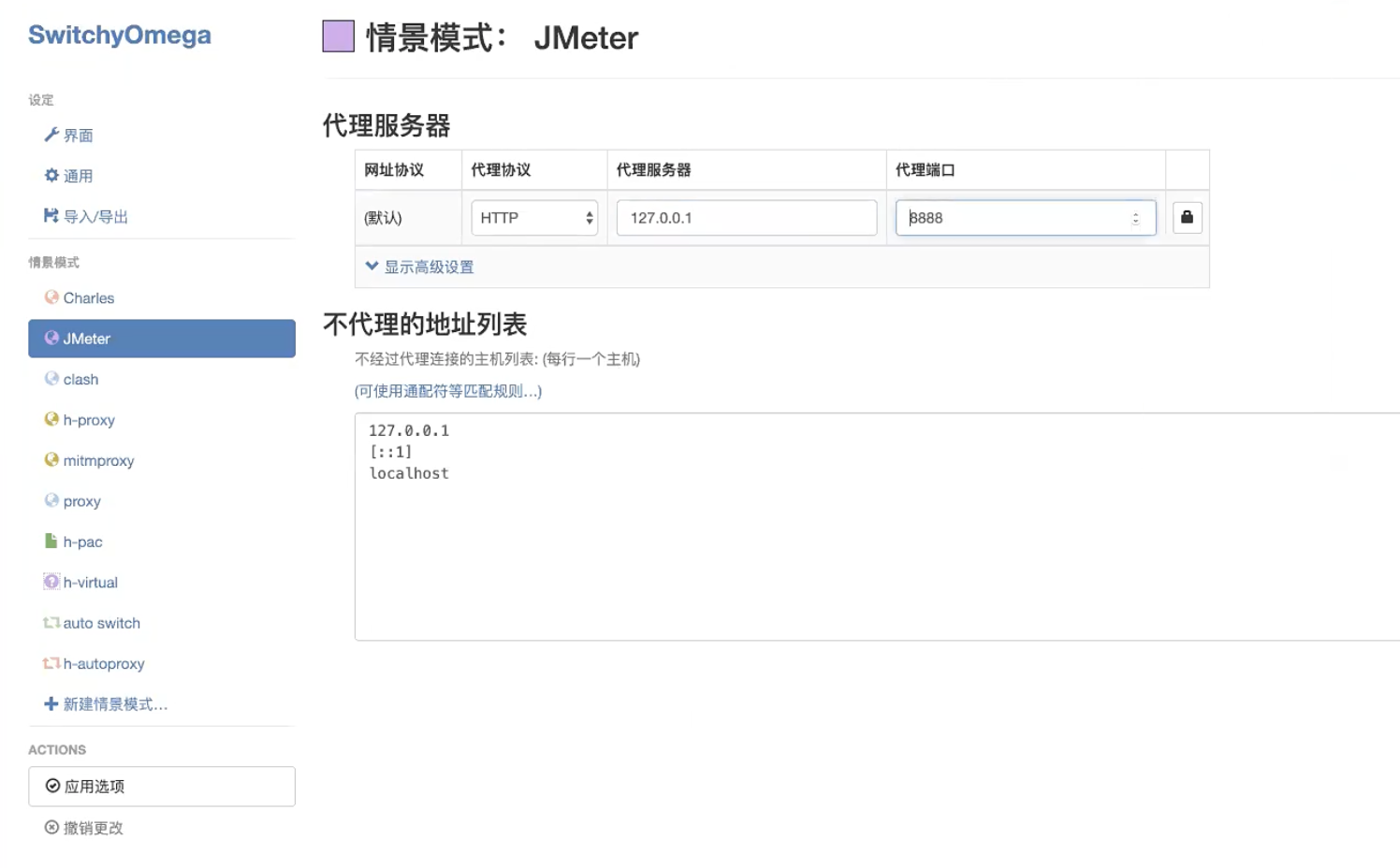Click the clash profile globe icon
1400x868 pixels.
click(x=51, y=379)
